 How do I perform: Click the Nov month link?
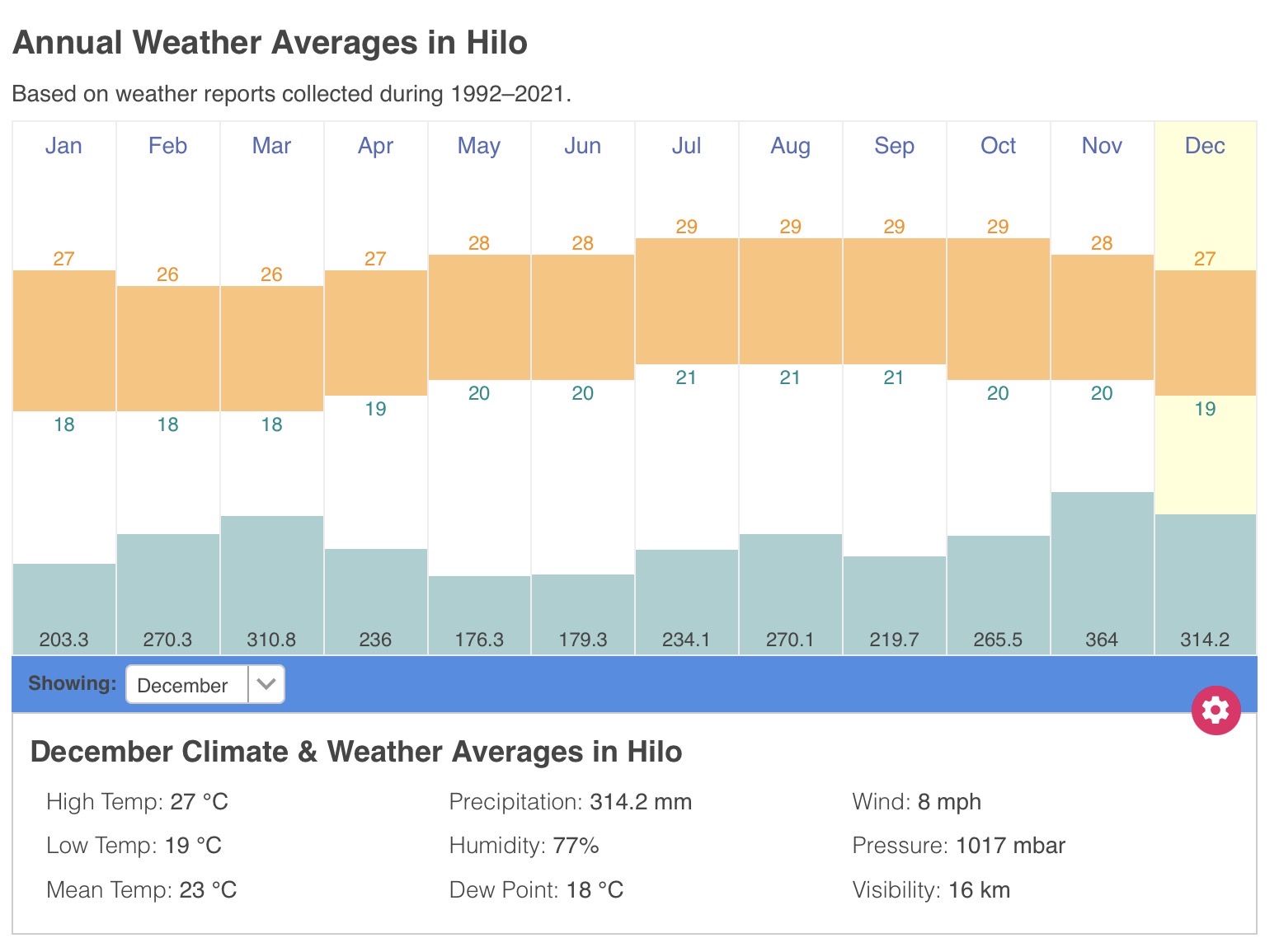(1102, 146)
